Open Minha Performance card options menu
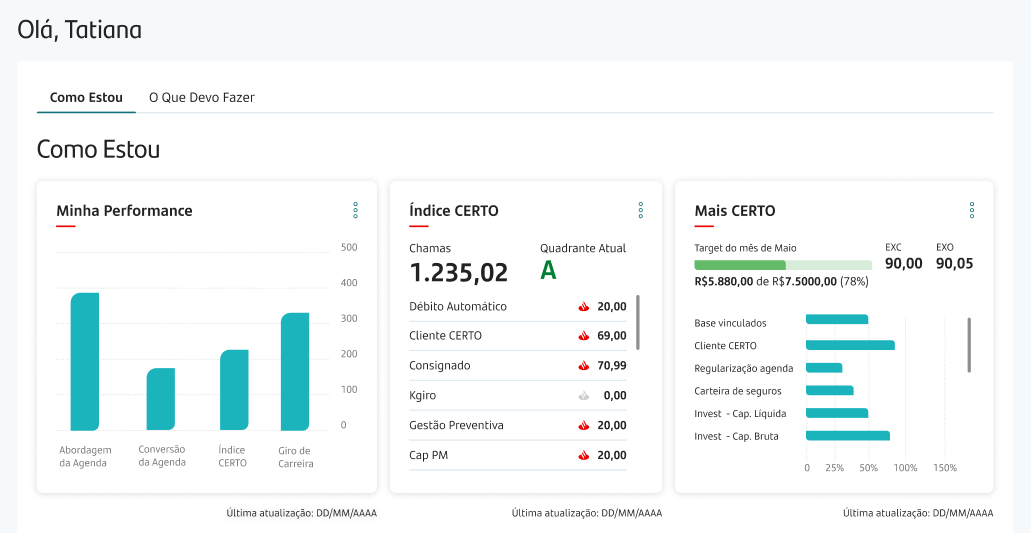Viewport: 1031px width, 533px height. click(356, 210)
